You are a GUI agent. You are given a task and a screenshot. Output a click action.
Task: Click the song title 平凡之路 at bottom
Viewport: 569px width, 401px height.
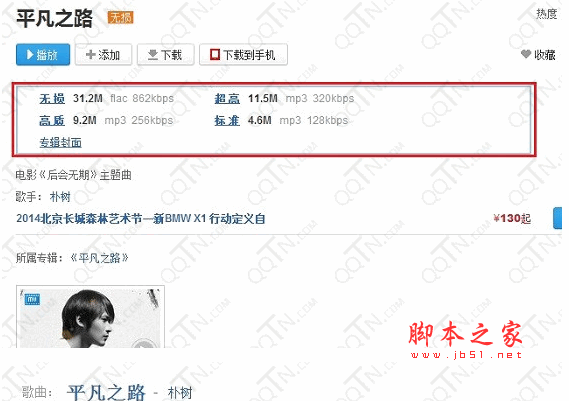106,392
